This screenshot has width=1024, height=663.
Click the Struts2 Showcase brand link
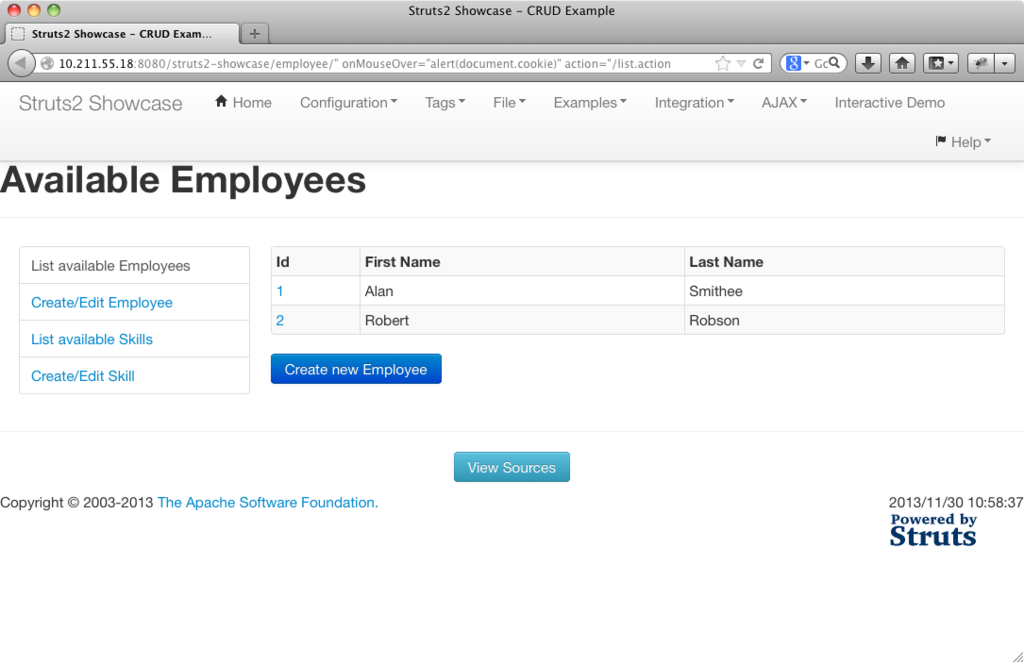coord(101,103)
